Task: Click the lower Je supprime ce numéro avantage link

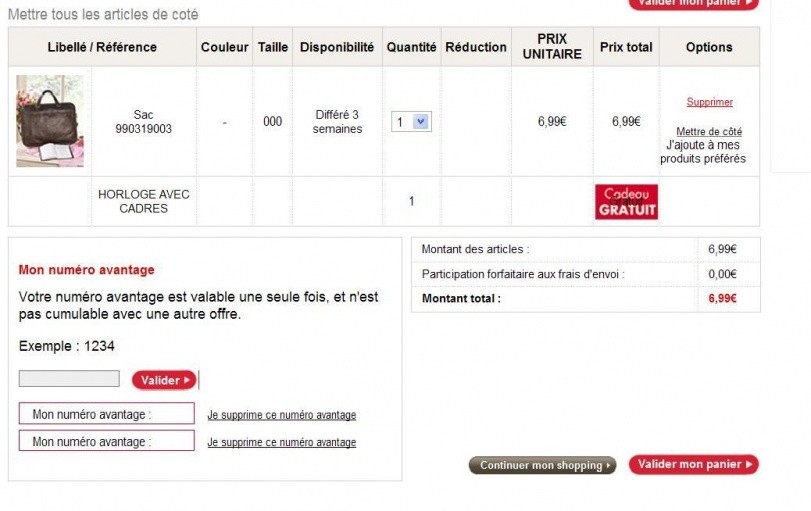Action: click(x=281, y=442)
